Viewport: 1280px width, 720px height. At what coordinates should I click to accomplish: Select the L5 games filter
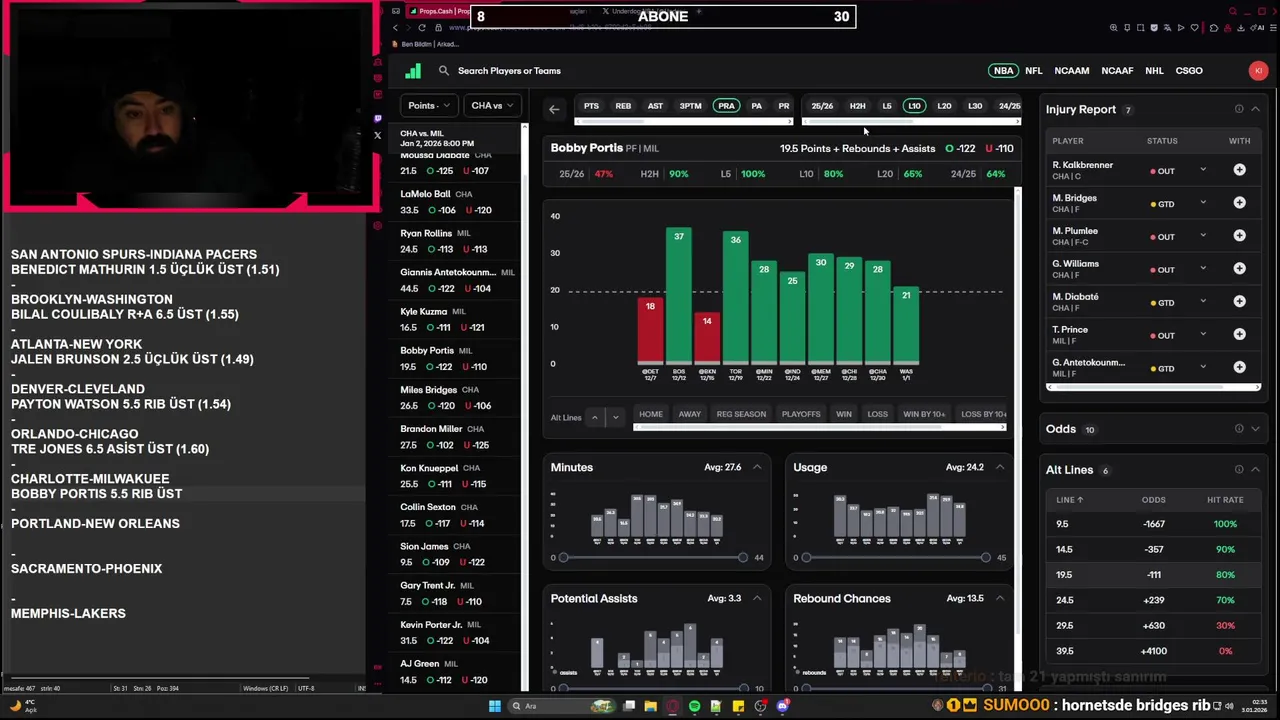[886, 106]
